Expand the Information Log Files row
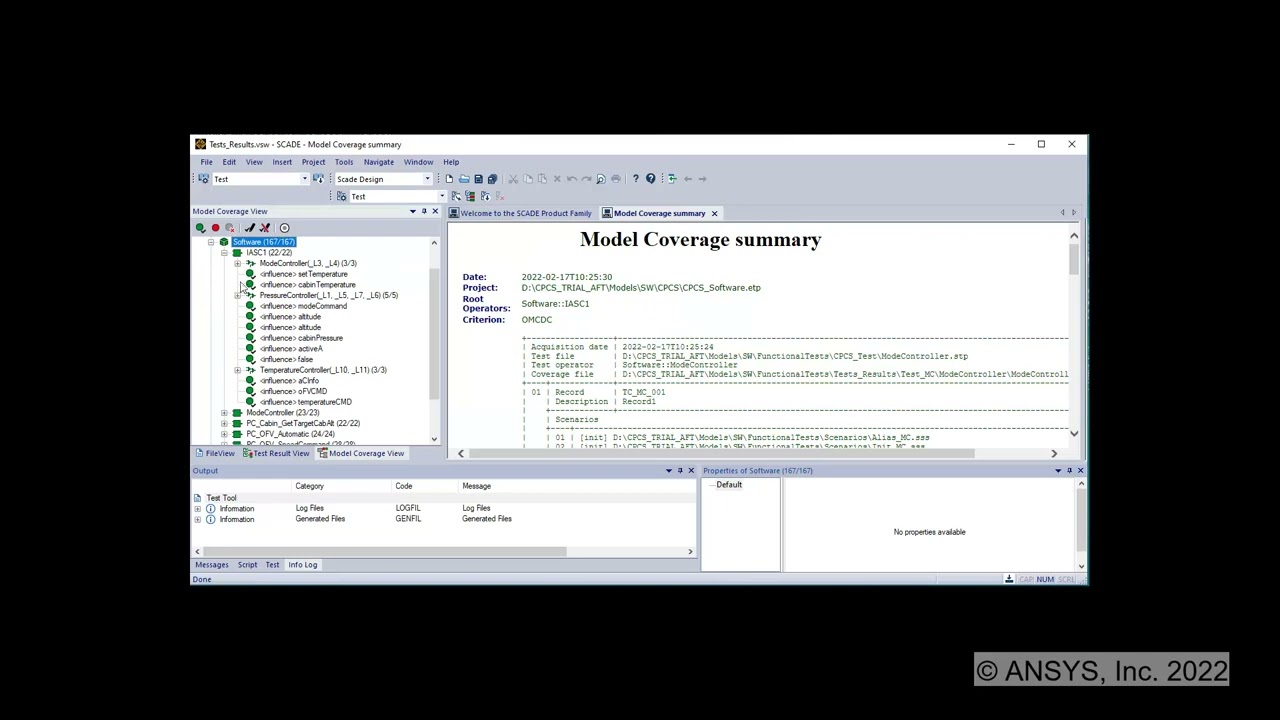Viewport: 1280px width, 720px height. (197, 508)
